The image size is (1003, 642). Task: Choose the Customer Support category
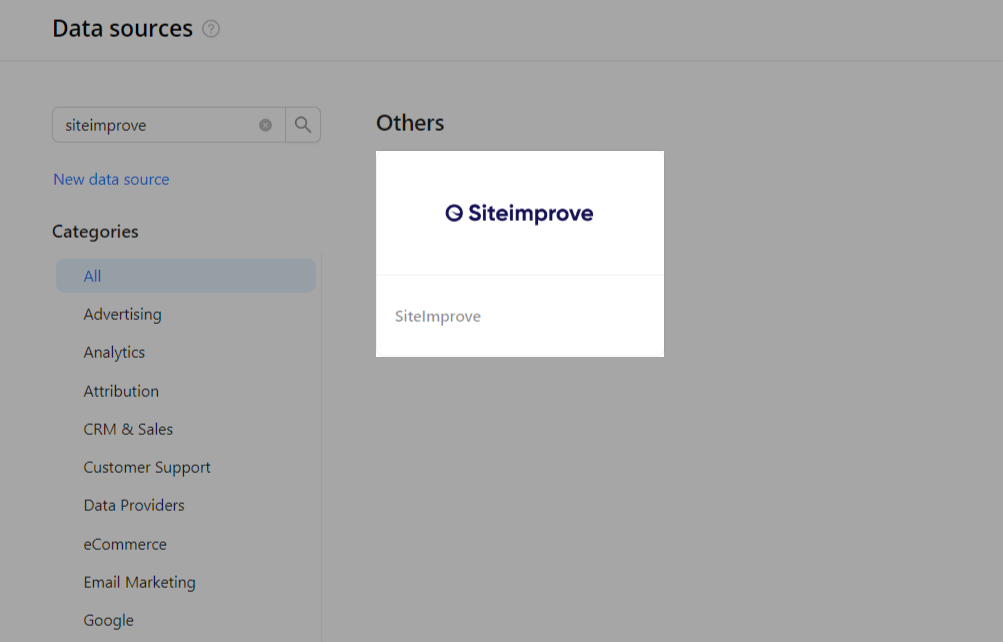pyautogui.click(x=146, y=467)
